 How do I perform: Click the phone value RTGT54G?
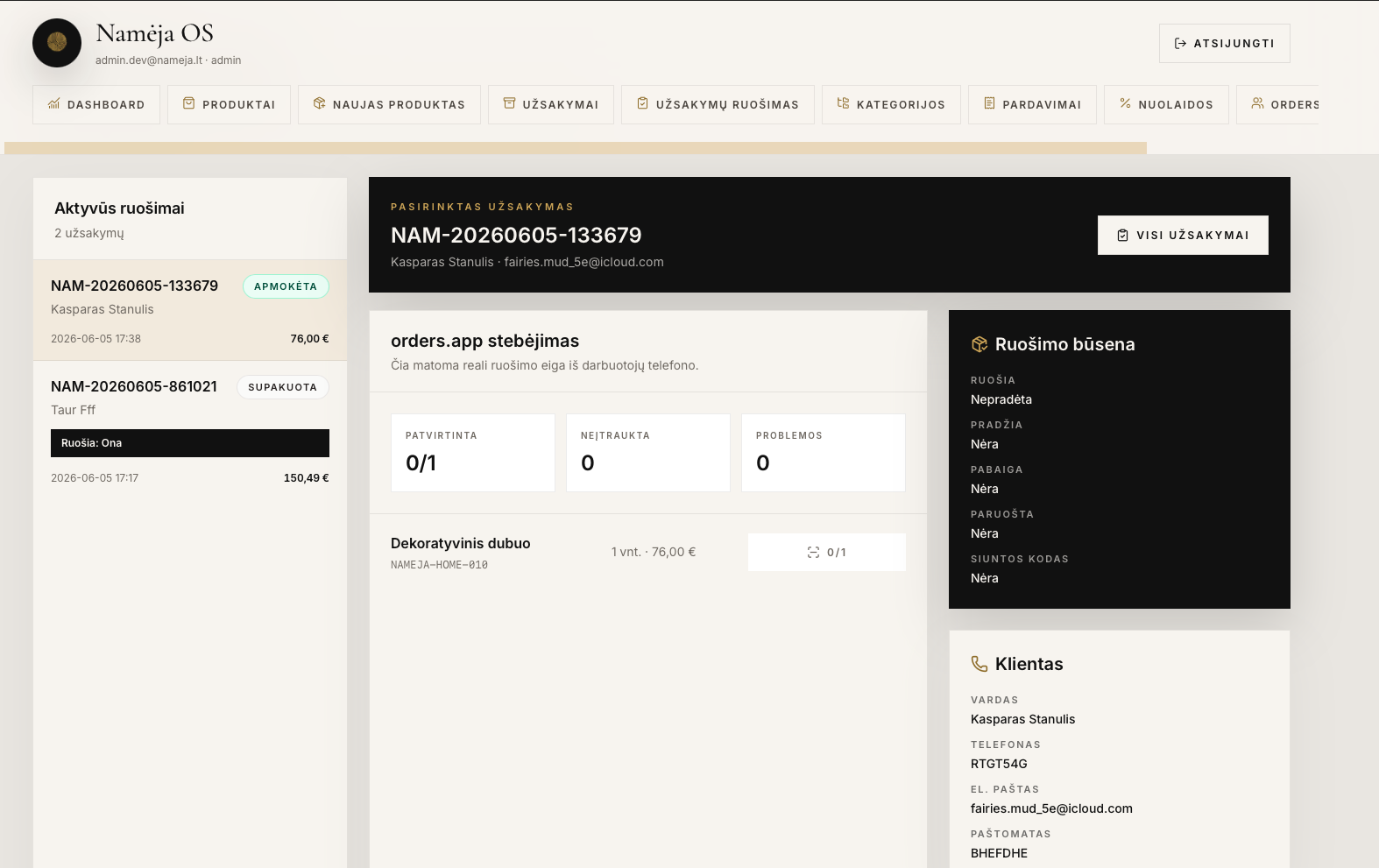(x=999, y=764)
